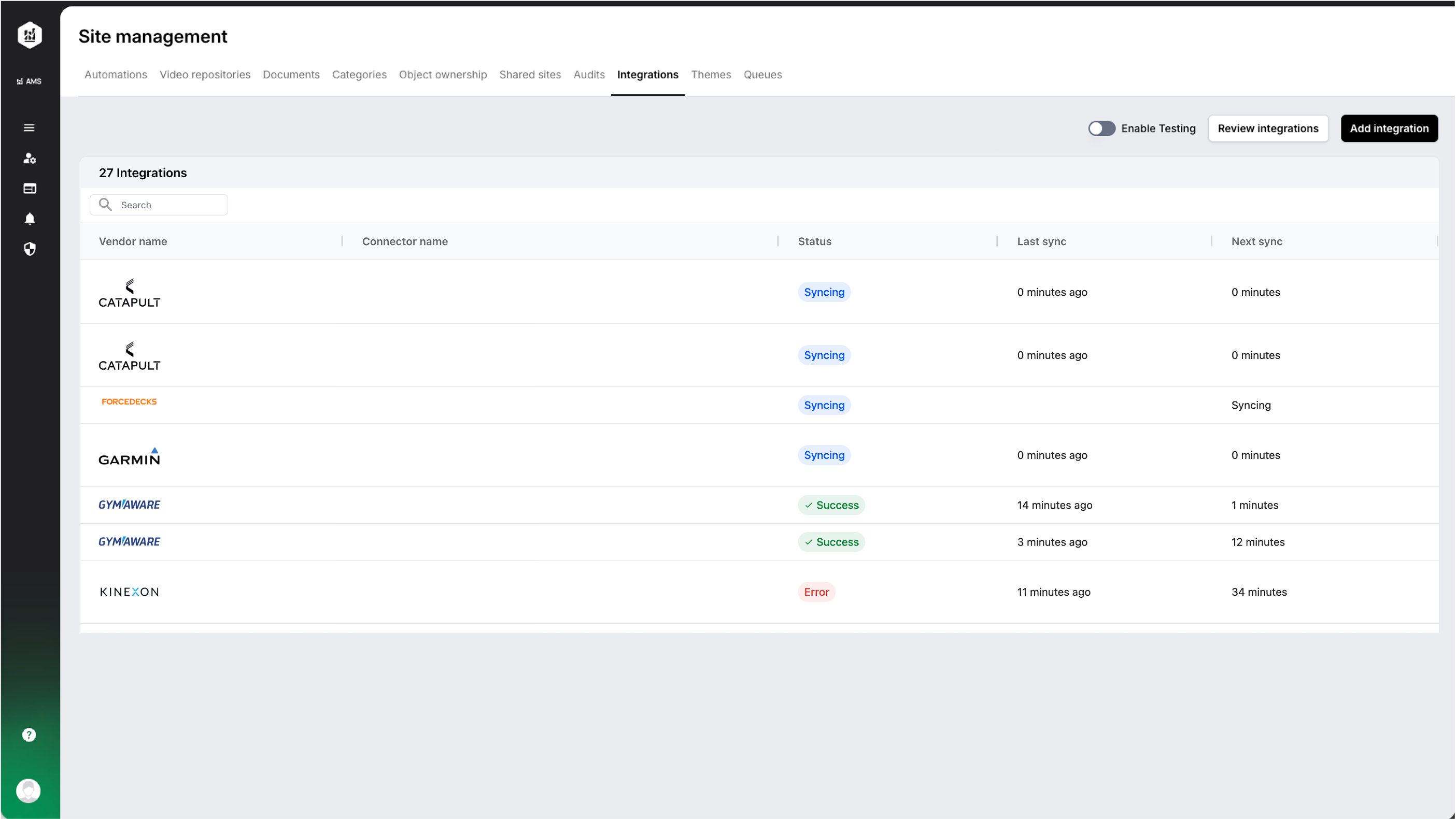The height and width of the screenshot is (819, 1456).
Task: Click the Kinexon vendor logo
Action: 130,592
